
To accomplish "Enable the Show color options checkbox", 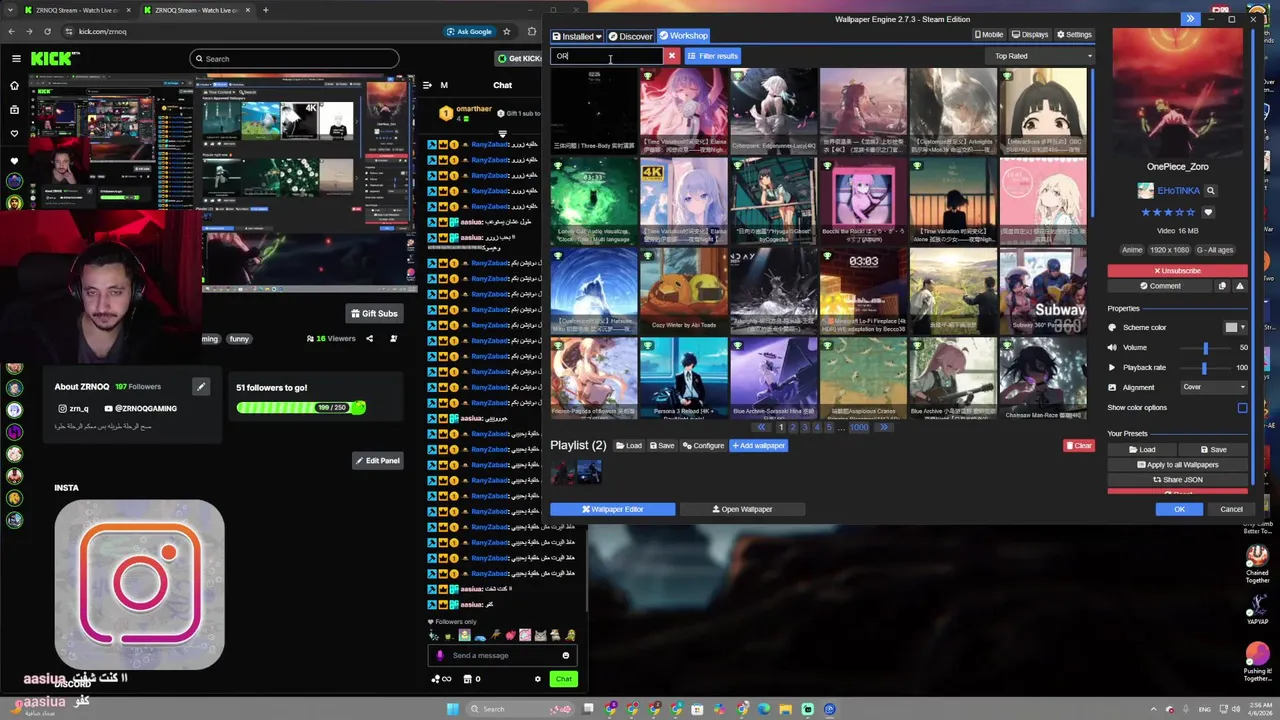I will 1242,407.
